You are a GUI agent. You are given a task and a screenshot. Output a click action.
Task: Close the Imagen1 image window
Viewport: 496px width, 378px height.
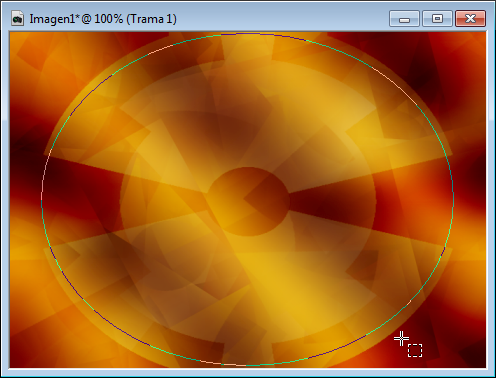[470, 19]
